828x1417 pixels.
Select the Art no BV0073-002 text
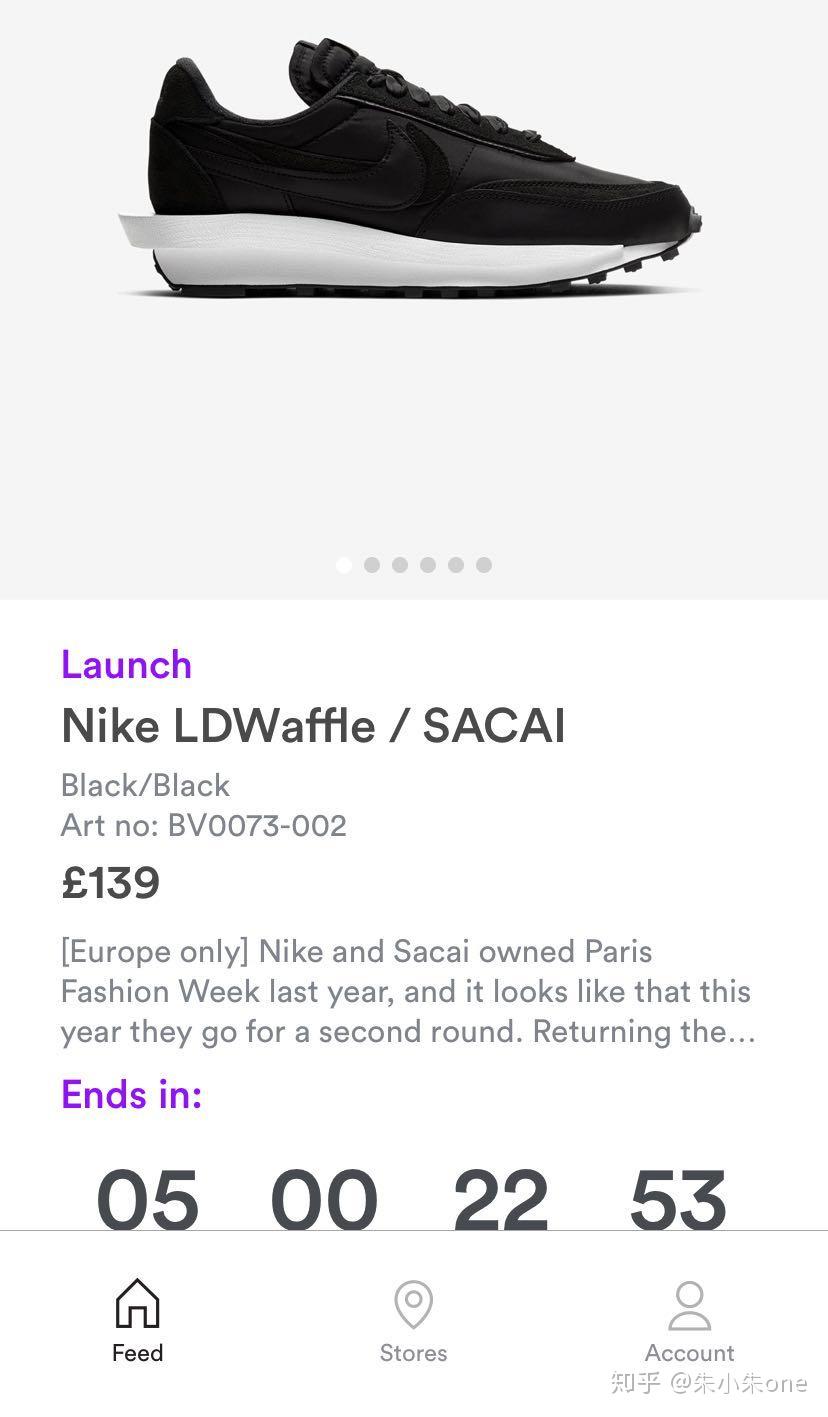(204, 826)
